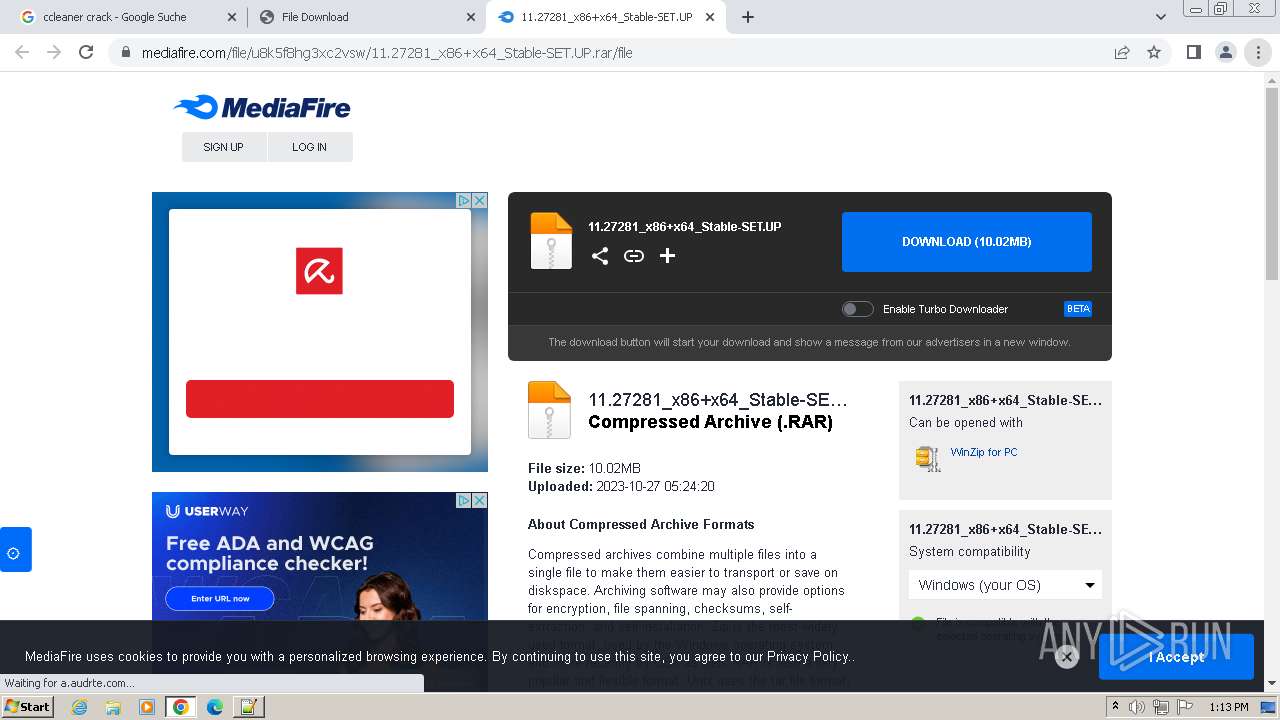Click the address bar URL
This screenshot has height=720, width=1280.
pos(387,53)
